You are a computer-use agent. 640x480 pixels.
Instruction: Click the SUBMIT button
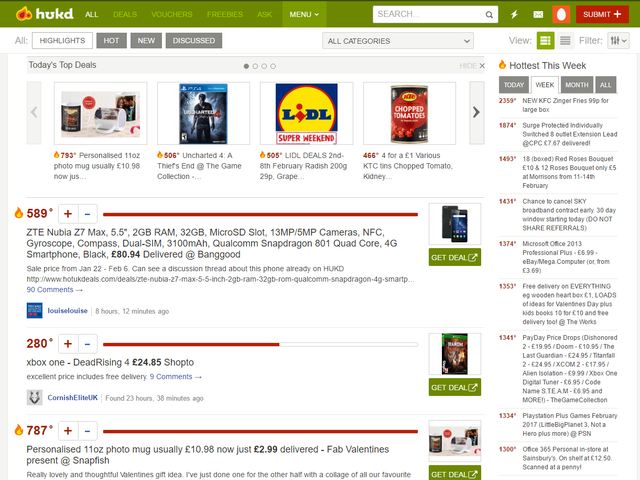(x=602, y=14)
